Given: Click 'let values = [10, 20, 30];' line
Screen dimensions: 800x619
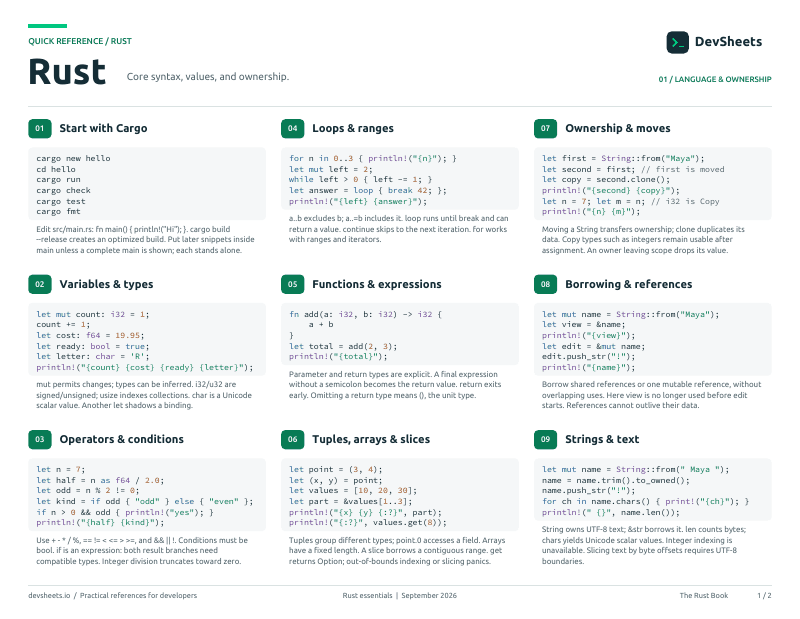Looking at the screenshot, I should [x=353, y=490].
